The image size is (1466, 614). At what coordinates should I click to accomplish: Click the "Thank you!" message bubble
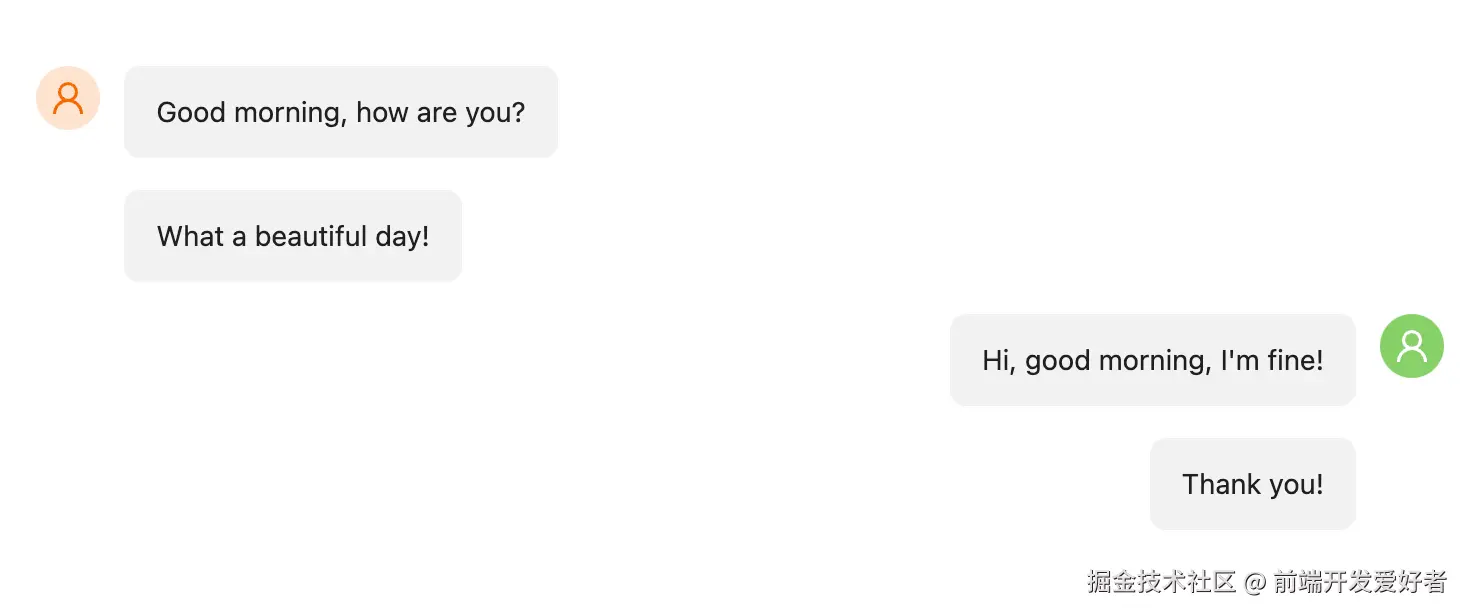tap(1252, 484)
